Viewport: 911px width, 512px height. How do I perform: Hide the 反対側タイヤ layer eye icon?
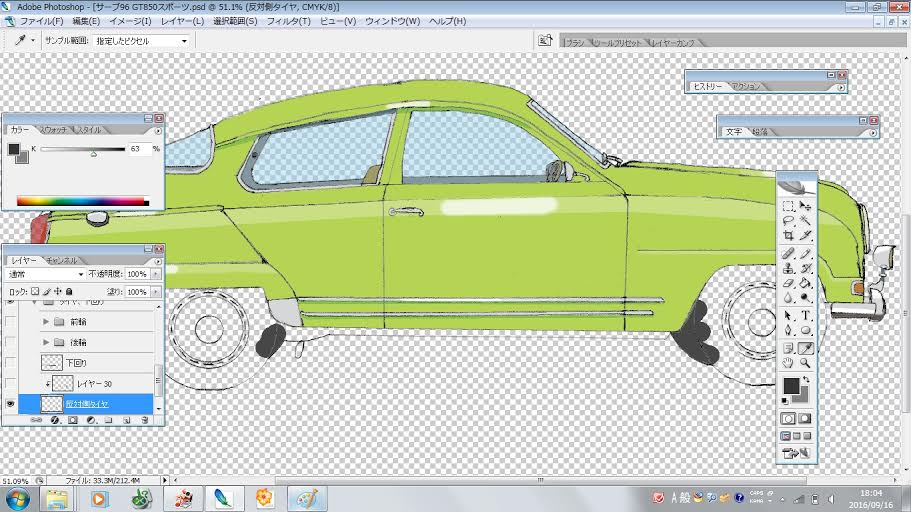[x=10, y=404]
